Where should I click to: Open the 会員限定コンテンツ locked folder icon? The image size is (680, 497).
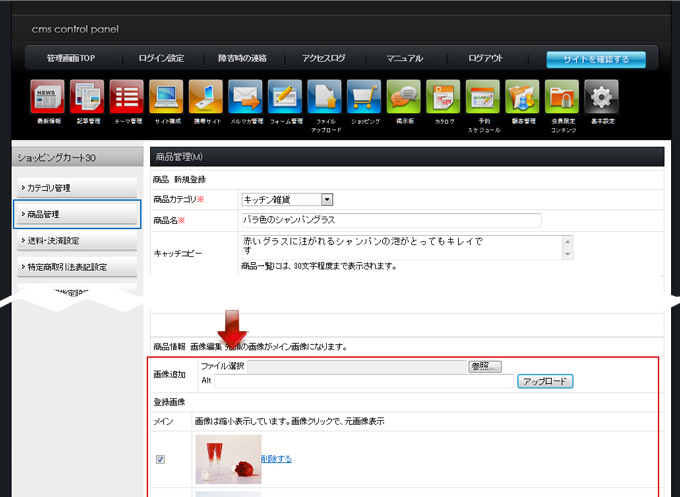(x=561, y=97)
